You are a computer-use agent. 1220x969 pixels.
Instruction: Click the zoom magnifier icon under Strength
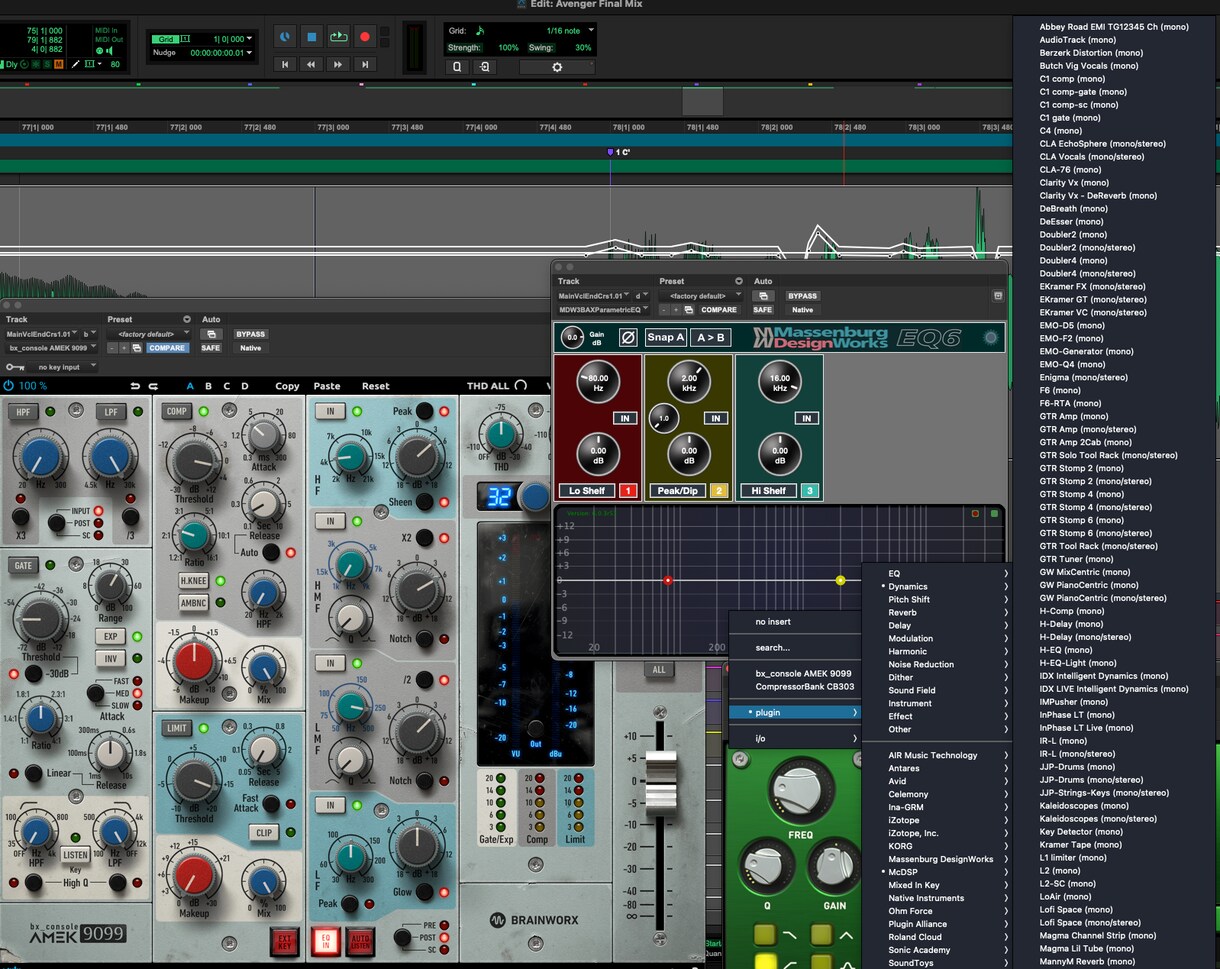click(x=458, y=67)
